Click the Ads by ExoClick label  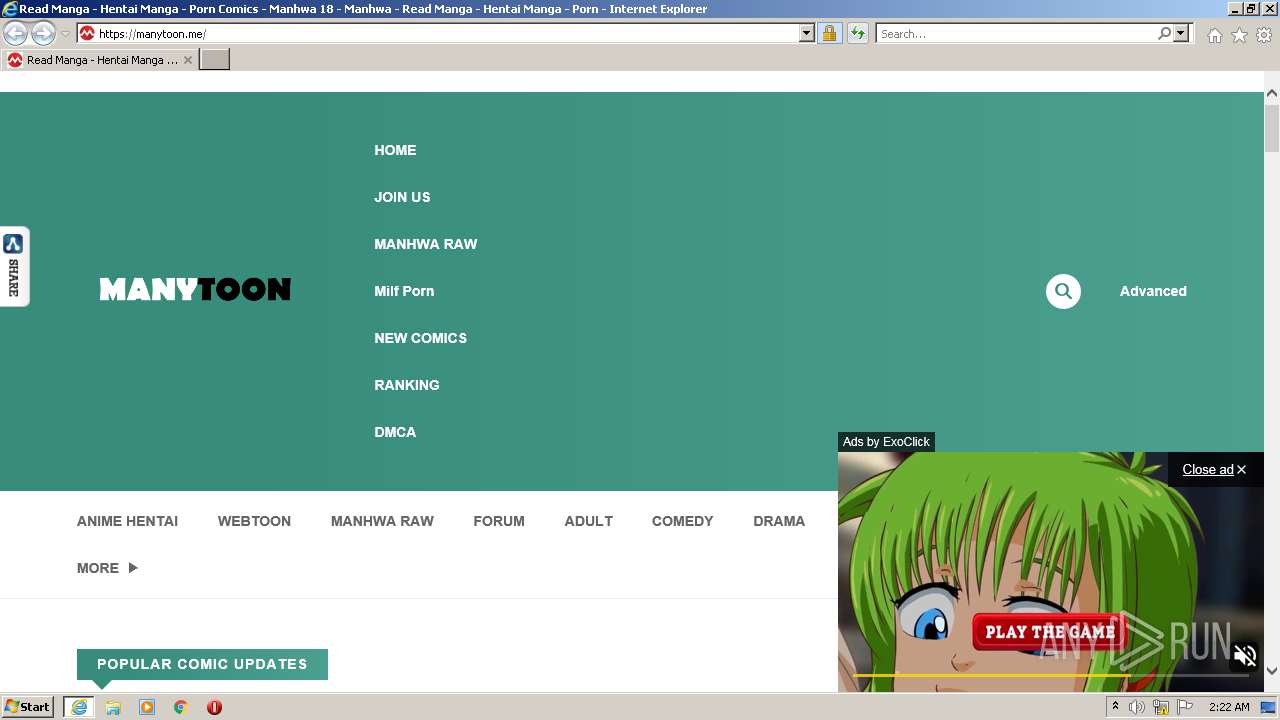(886, 442)
